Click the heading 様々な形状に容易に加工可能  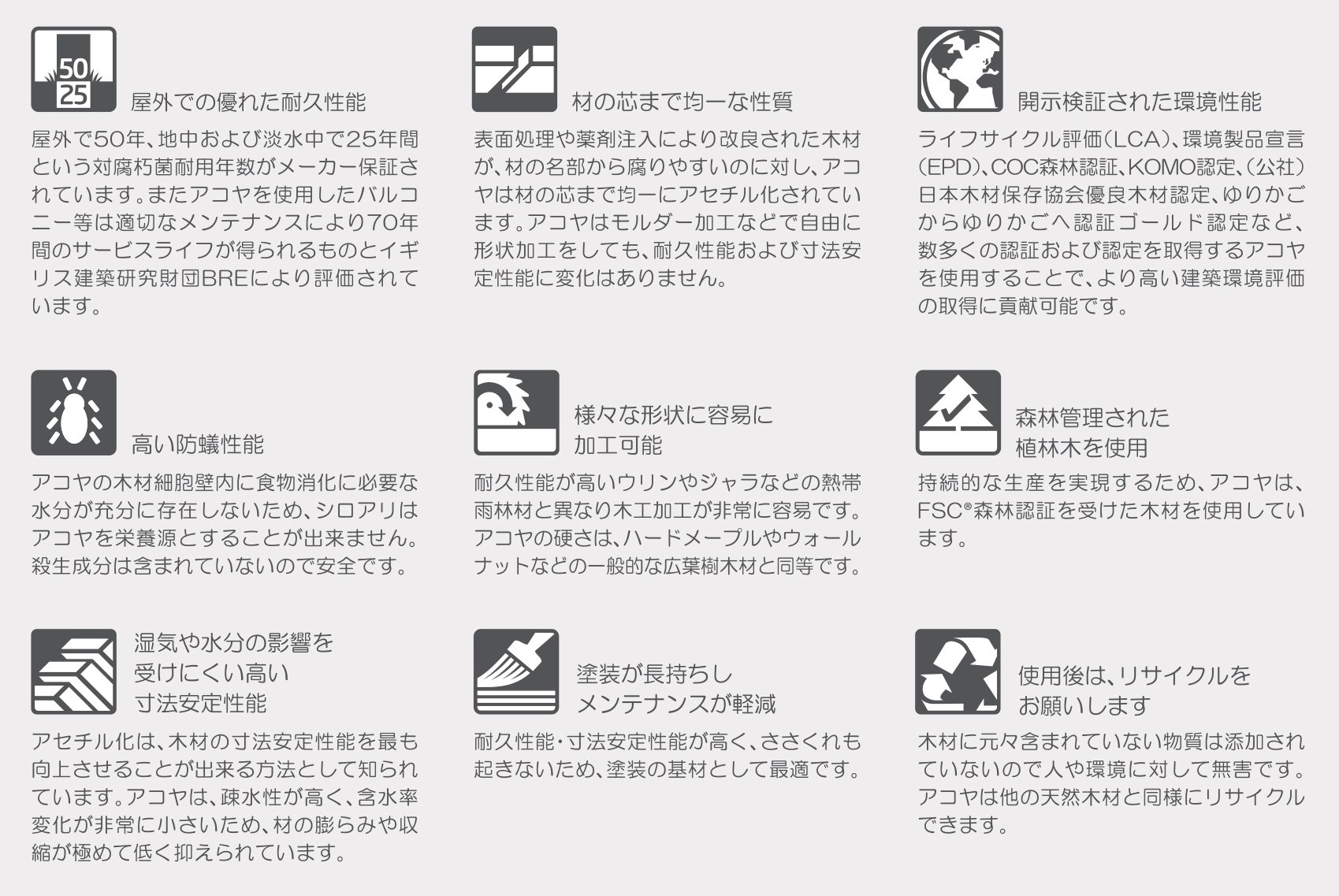(x=673, y=429)
